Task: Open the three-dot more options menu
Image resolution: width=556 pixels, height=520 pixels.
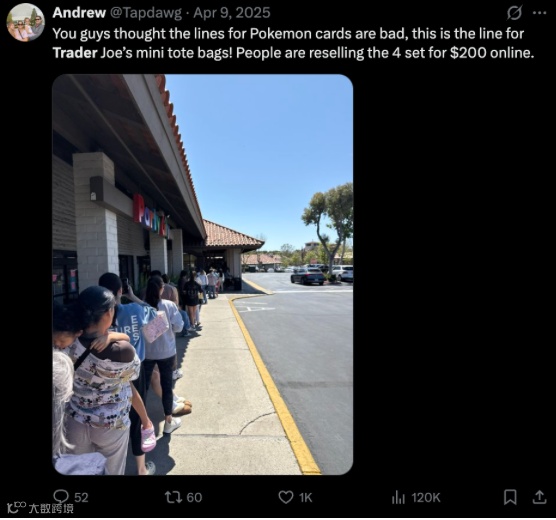Action: 539,13
